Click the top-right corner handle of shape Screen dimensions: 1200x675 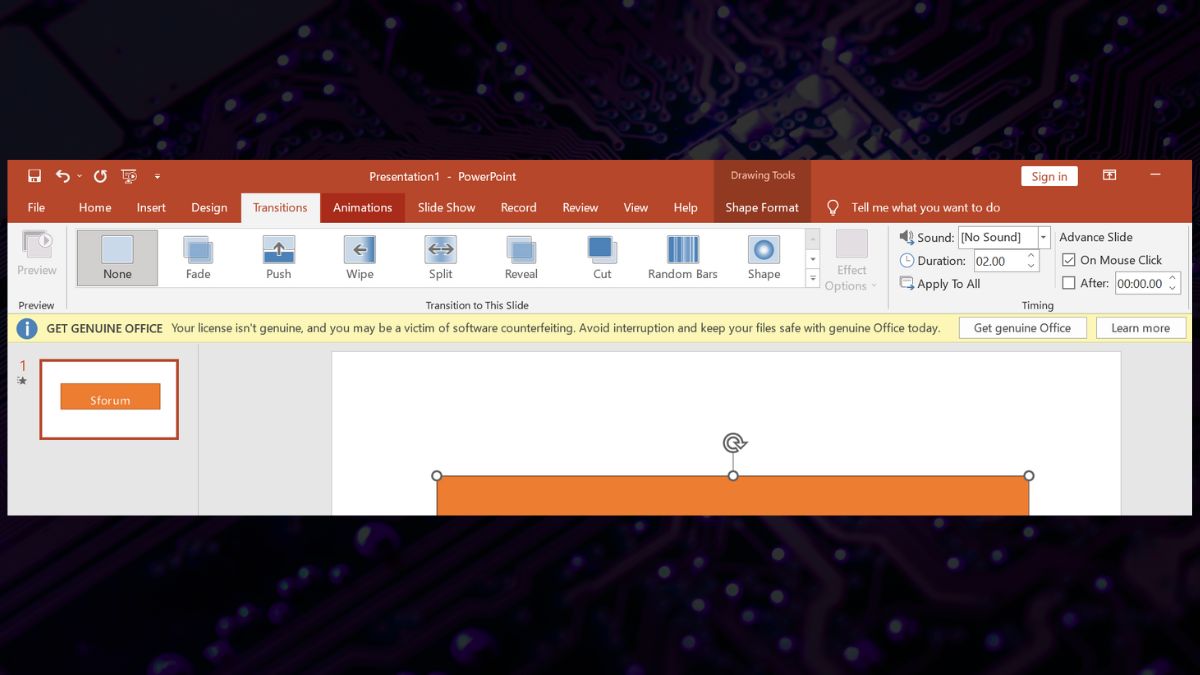[1029, 476]
